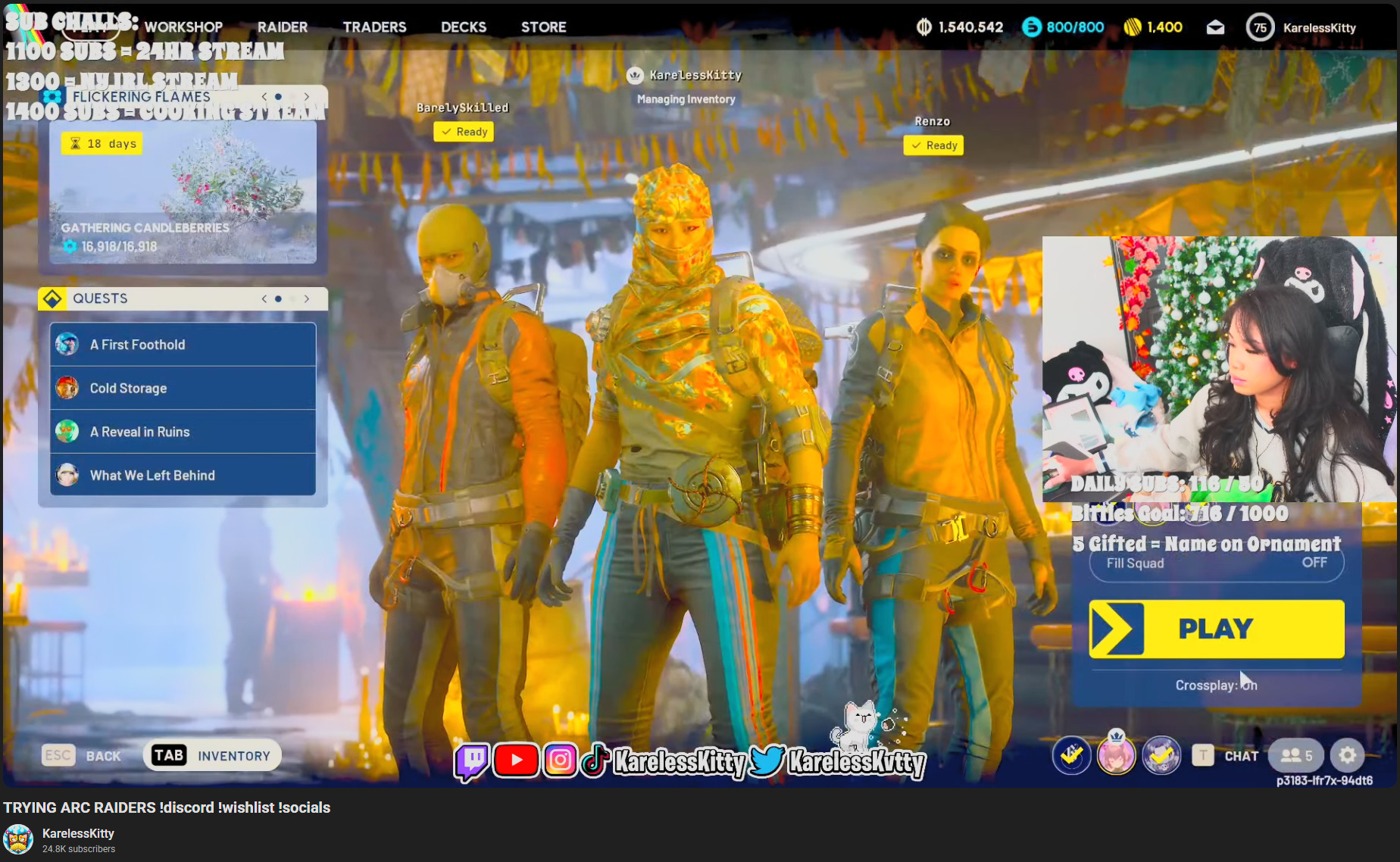
Task: Click the Cold Storage quest icon
Action: (x=67, y=388)
